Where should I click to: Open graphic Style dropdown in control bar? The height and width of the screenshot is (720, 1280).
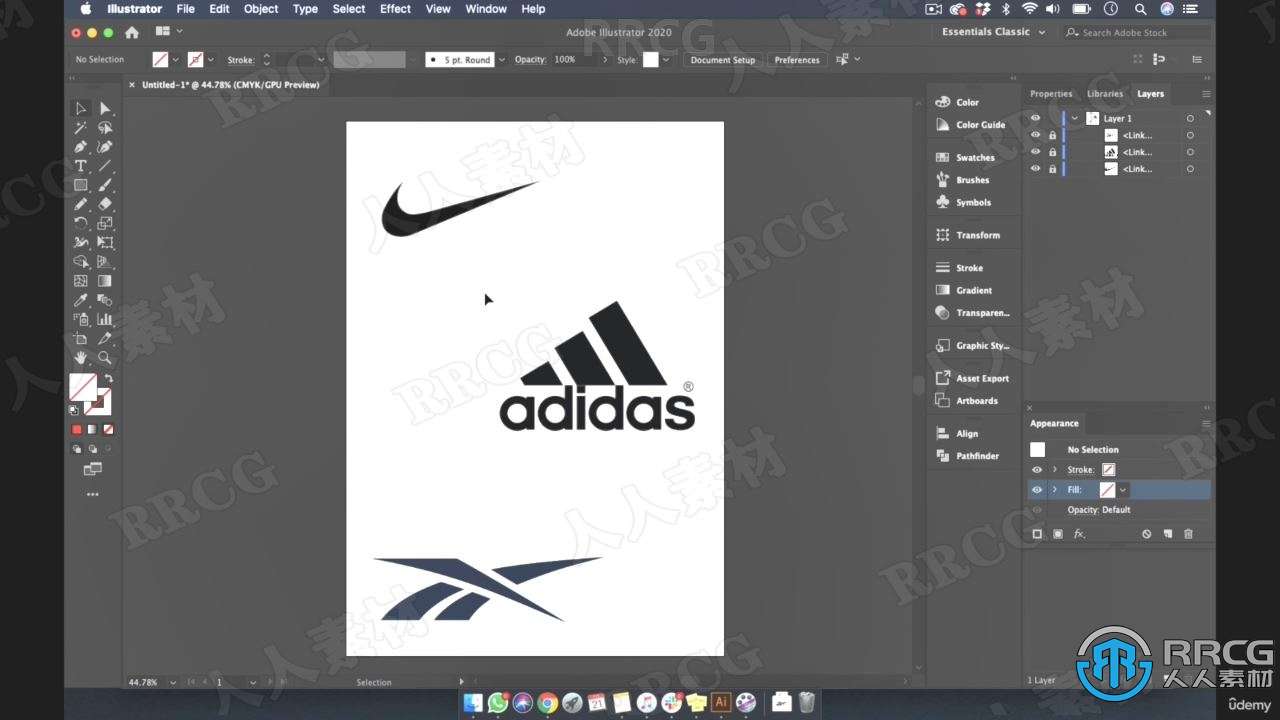[x=666, y=60]
